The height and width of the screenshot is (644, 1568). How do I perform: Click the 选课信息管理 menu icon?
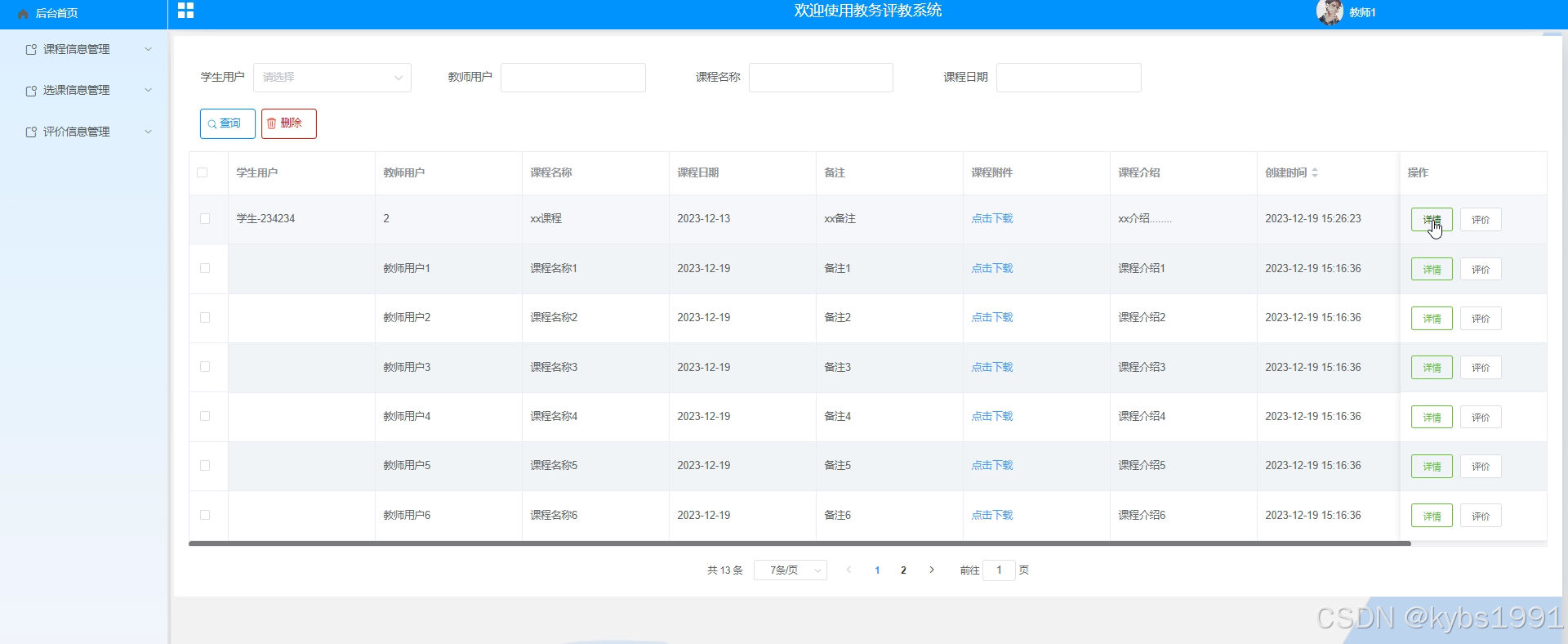coord(31,91)
